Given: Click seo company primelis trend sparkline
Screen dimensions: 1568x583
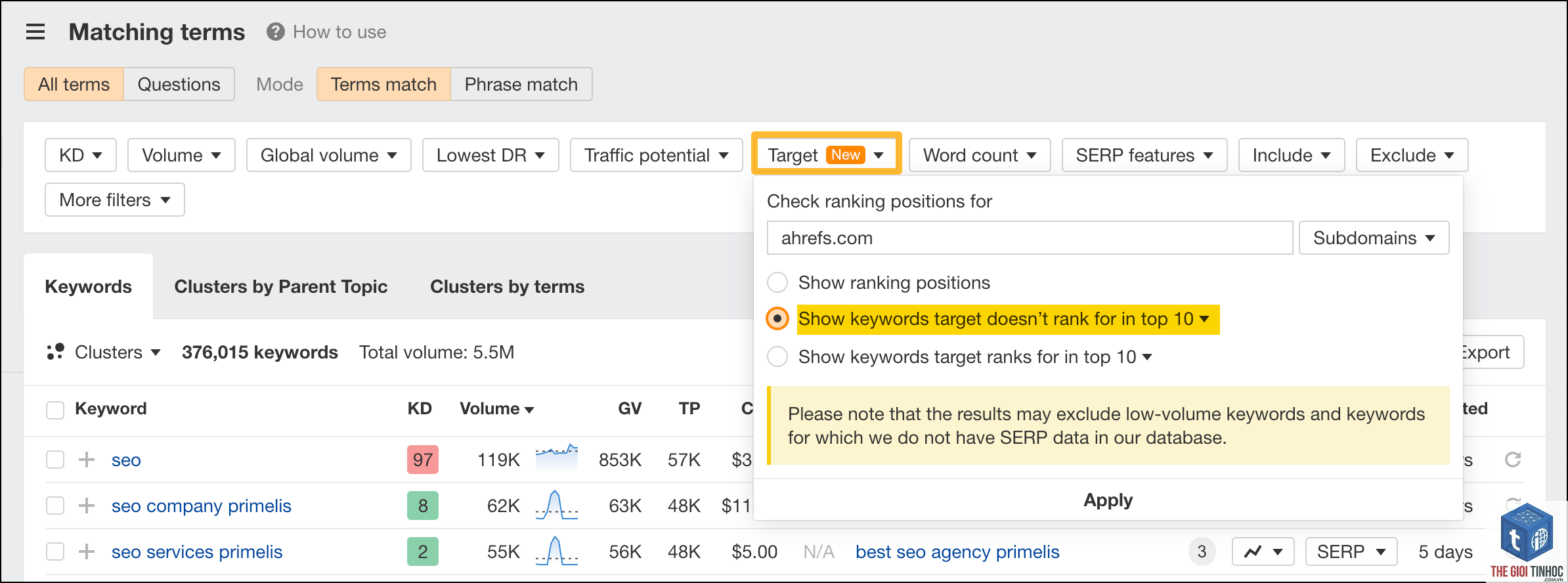Looking at the screenshot, I should [x=557, y=504].
